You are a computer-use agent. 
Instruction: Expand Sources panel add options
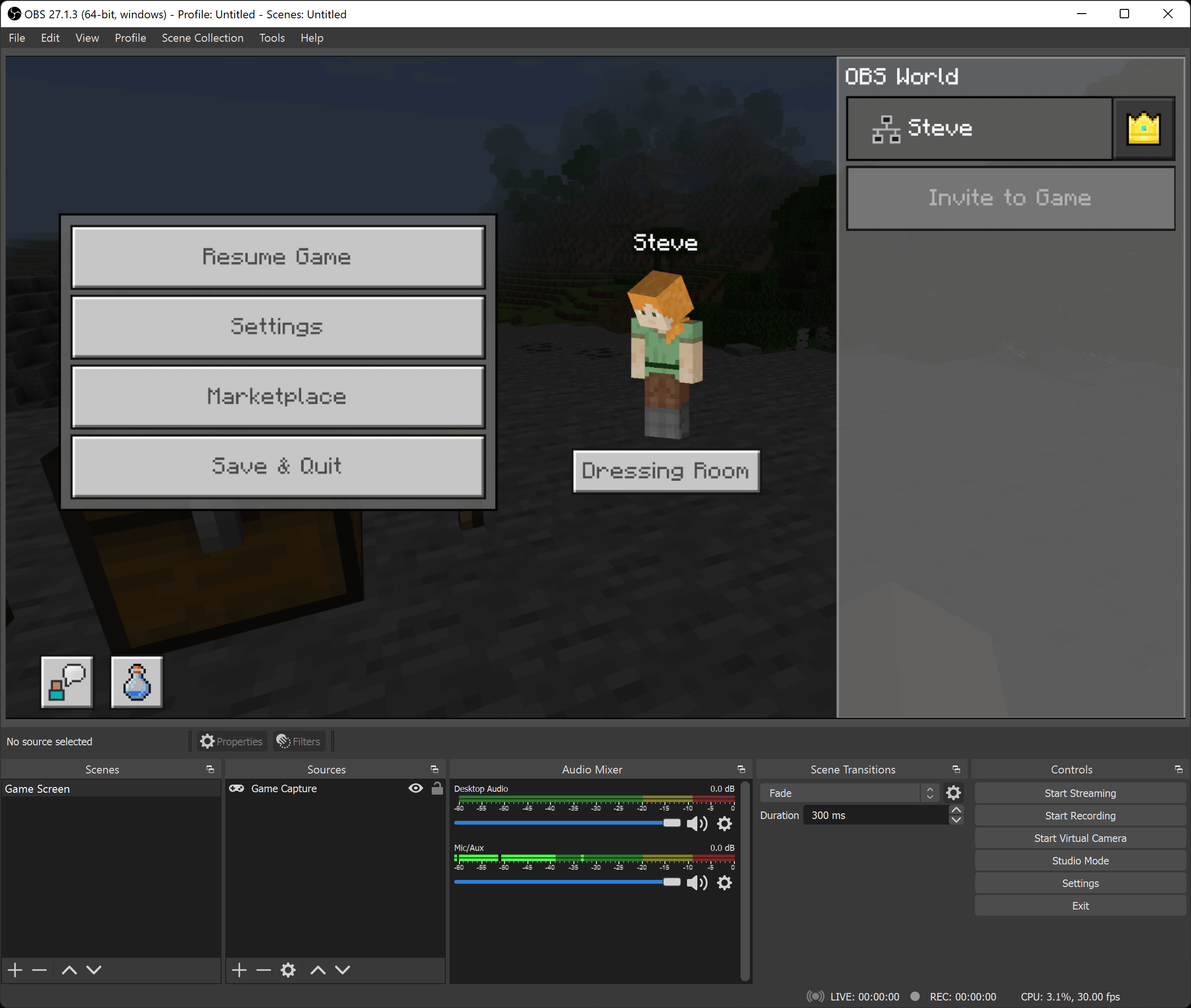click(239, 970)
